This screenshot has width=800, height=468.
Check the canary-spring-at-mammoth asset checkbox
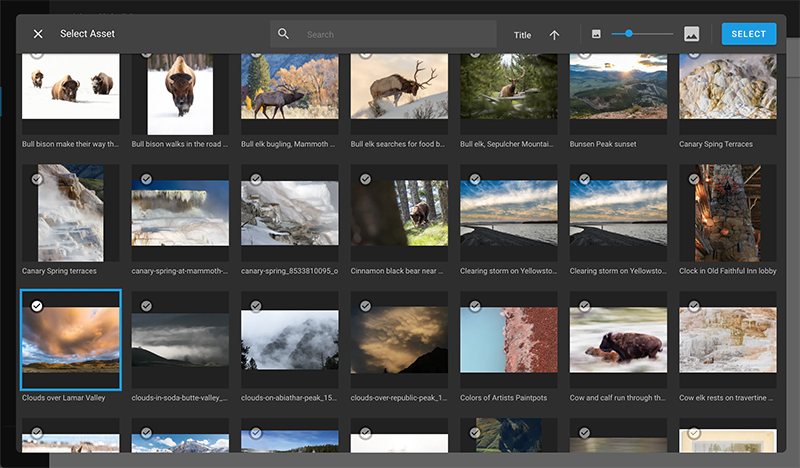[x=146, y=179]
